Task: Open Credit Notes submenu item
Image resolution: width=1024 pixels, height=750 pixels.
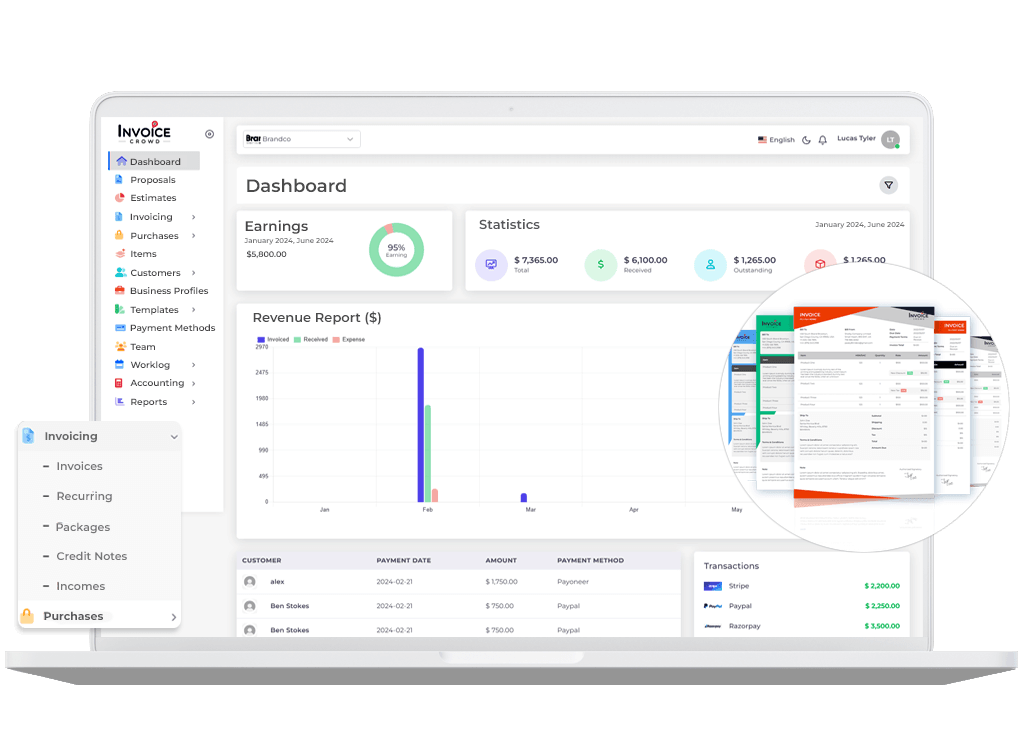Action: coord(91,556)
